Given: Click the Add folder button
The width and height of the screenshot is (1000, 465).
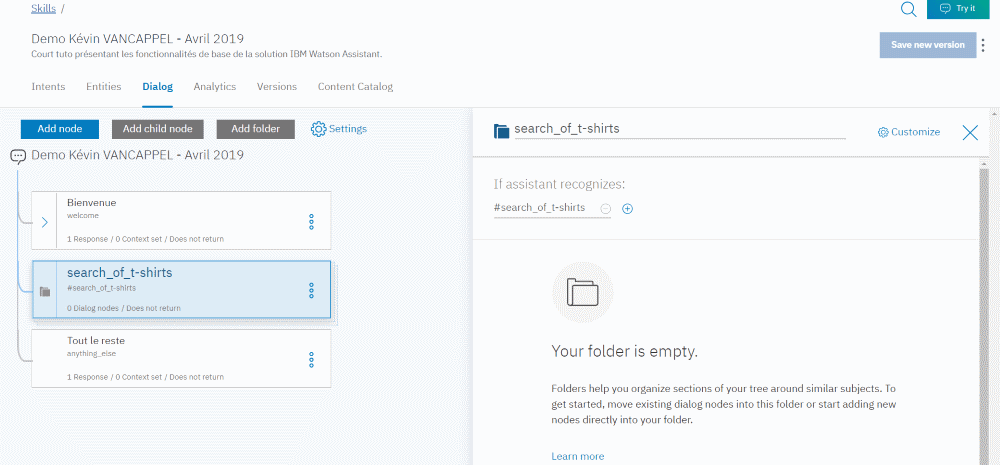Looking at the screenshot, I should coord(256,129).
